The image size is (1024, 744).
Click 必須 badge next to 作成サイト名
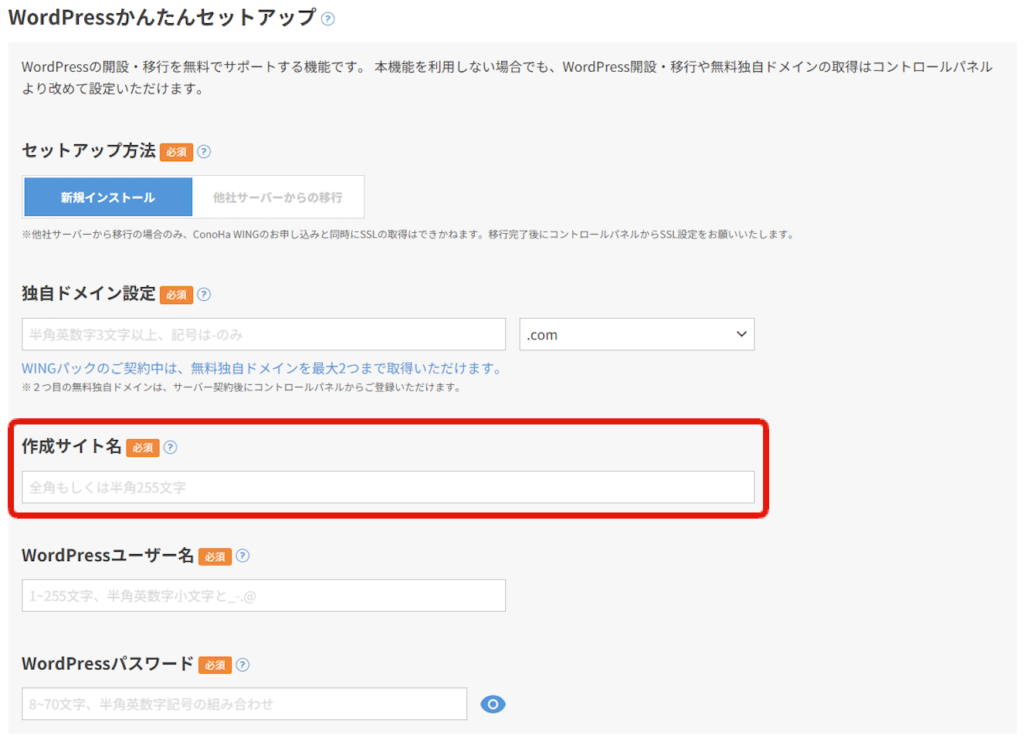point(143,448)
